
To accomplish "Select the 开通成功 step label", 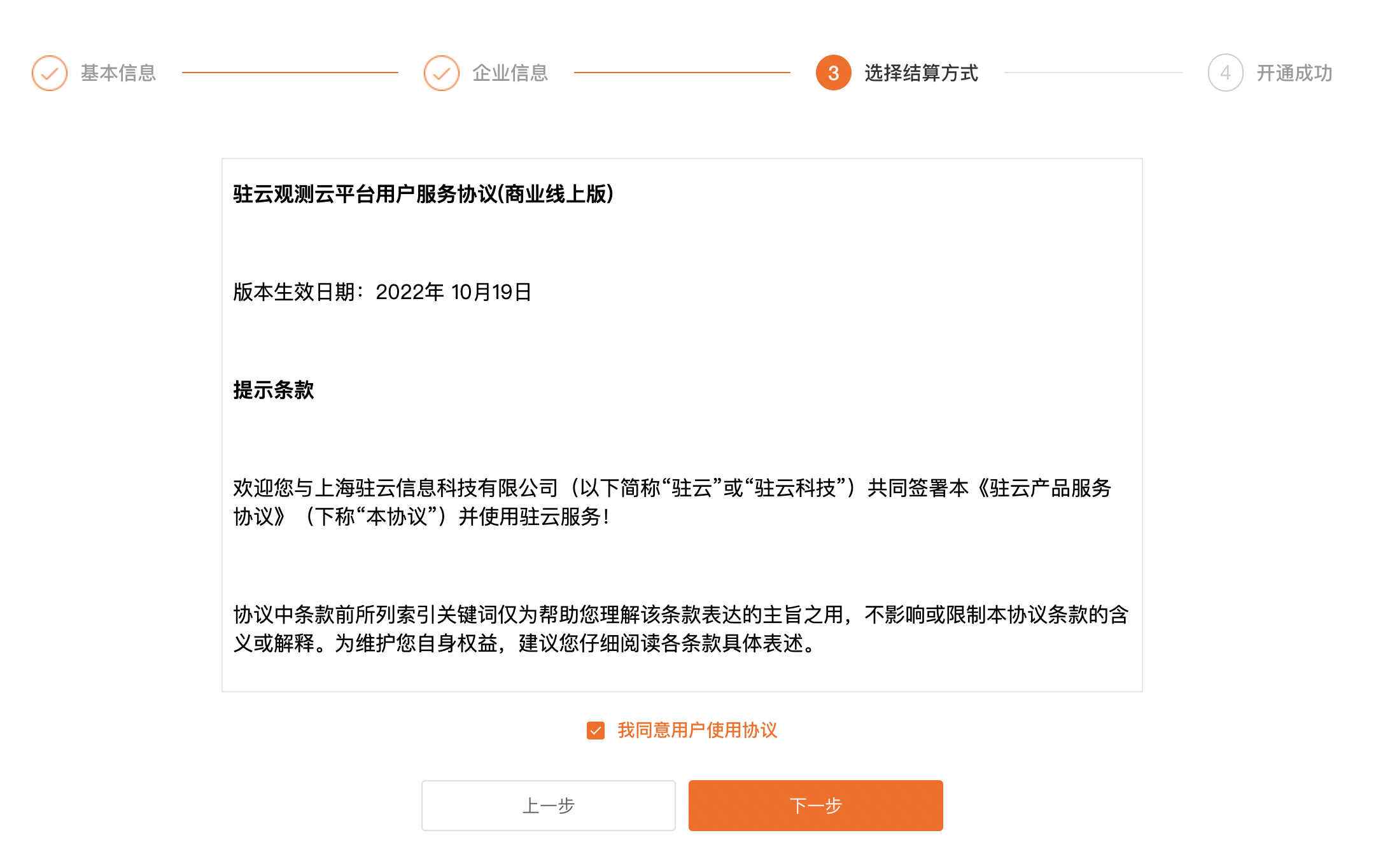I will point(1295,73).
